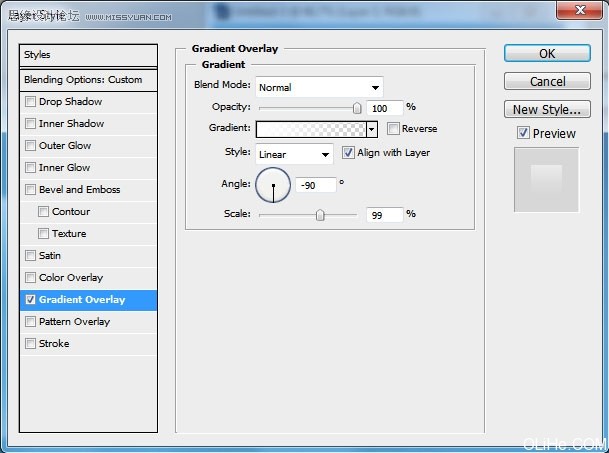Open the Style Linear dropdown
Image resolution: width=609 pixels, height=453 pixels.
294,154
